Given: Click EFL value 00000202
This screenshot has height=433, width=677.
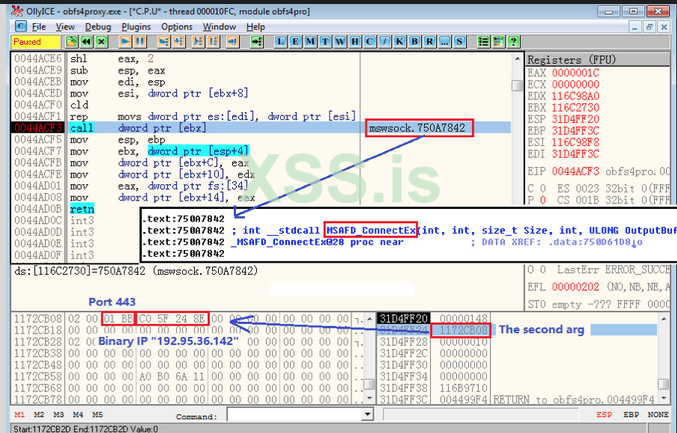Looking at the screenshot, I should [x=575, y=287].
